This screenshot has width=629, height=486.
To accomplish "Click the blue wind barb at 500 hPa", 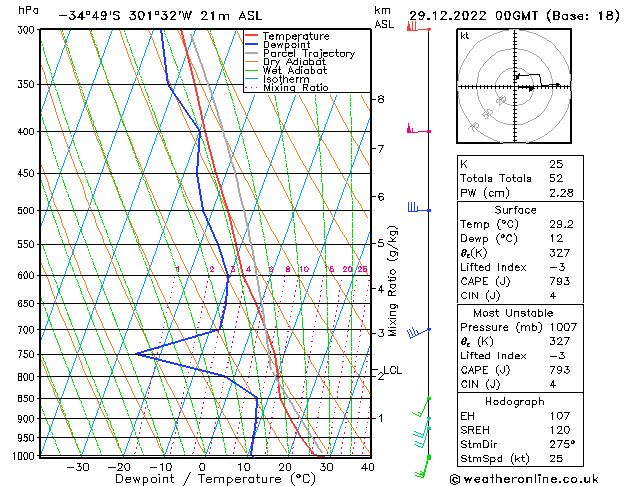I will [x=419, y=208].
